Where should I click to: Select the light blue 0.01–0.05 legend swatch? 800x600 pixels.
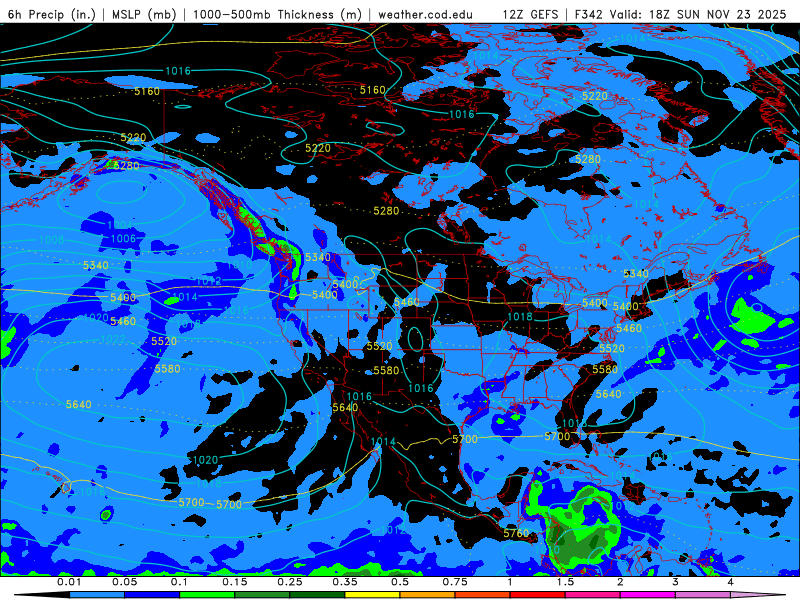point(97,595)
